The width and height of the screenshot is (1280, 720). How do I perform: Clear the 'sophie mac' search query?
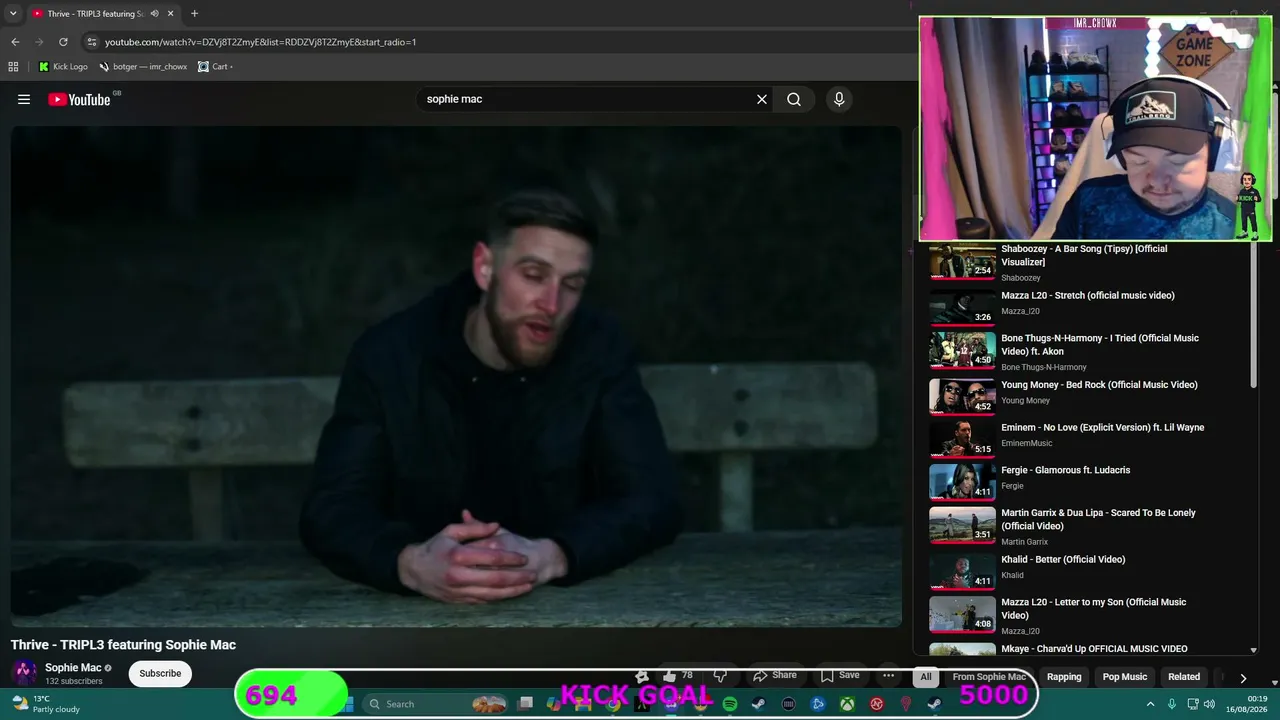(x=762, y=99)
